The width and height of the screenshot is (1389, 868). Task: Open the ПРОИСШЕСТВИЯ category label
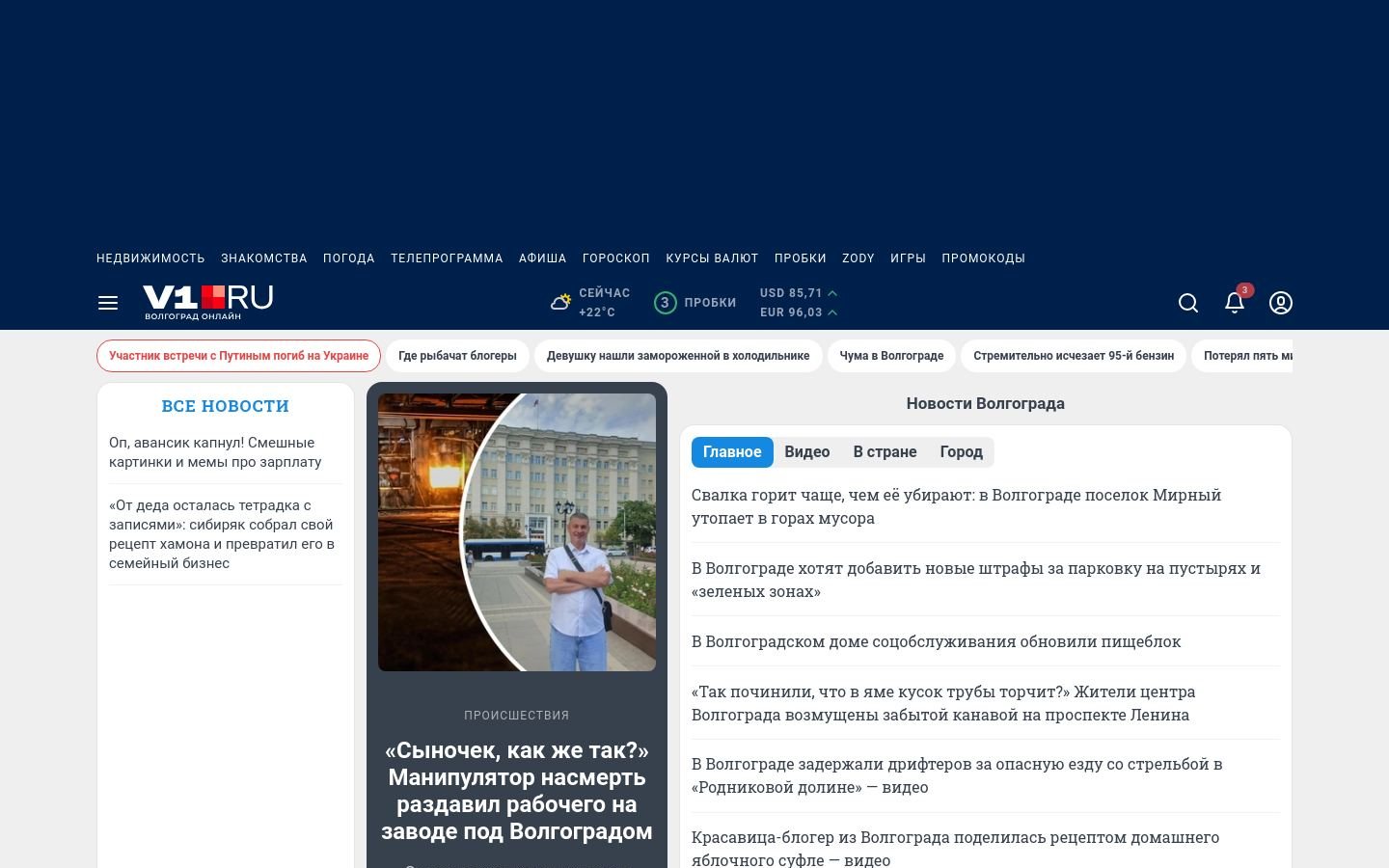pyautogui.click(x=517, y=716)
